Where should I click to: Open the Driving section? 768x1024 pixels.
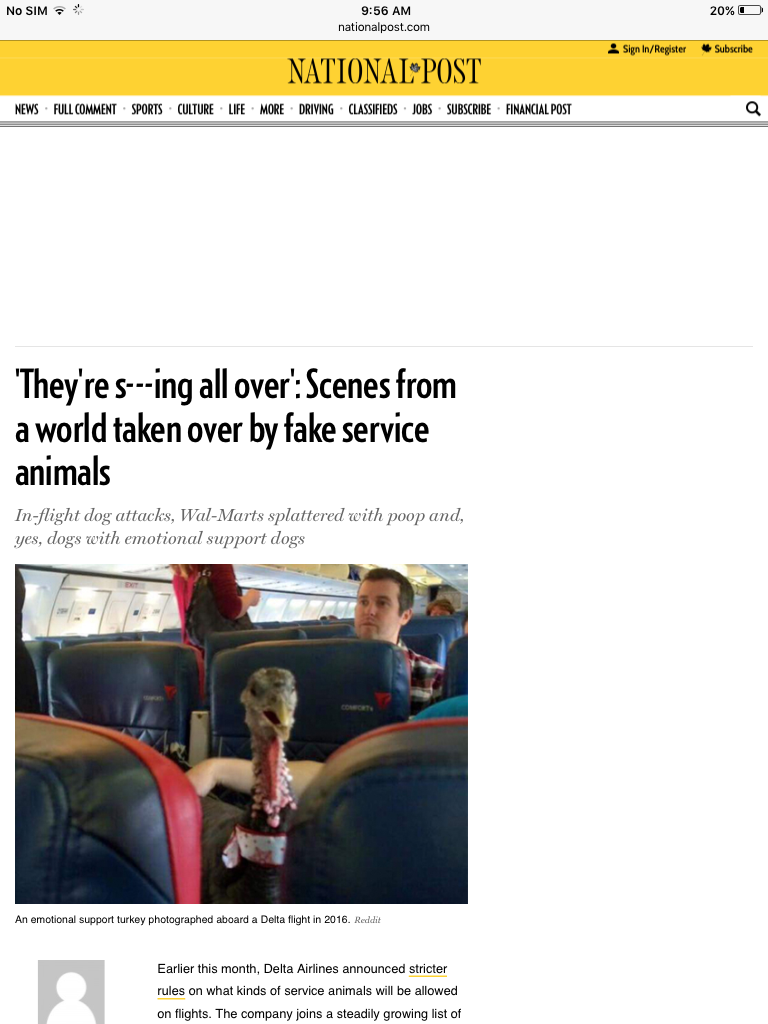coord(316,109)
